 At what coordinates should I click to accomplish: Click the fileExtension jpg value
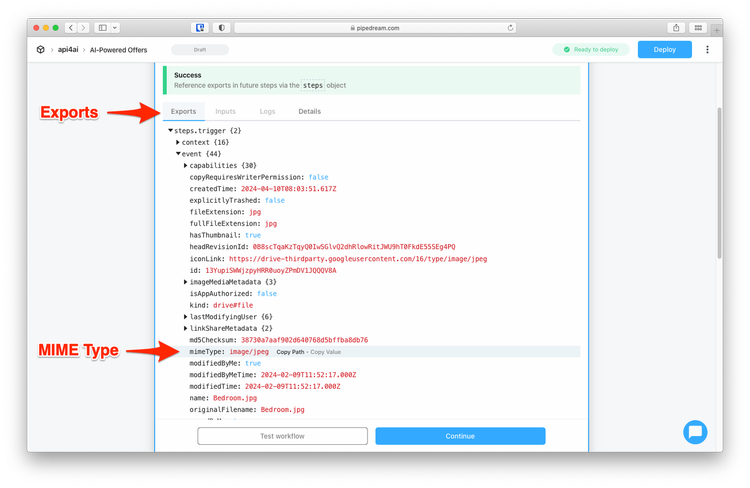(x=255, y=212)
